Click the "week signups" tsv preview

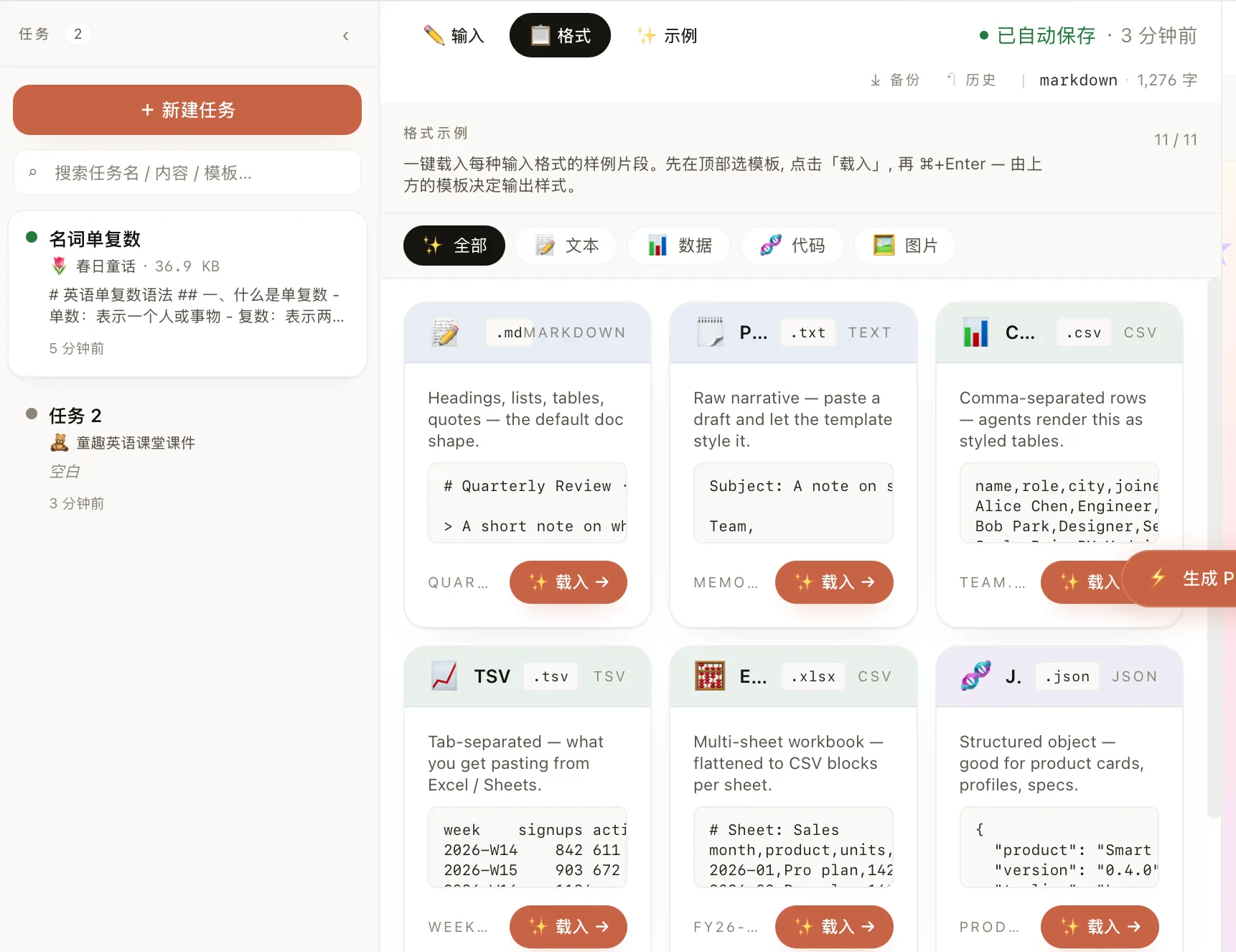pos(528,848)
